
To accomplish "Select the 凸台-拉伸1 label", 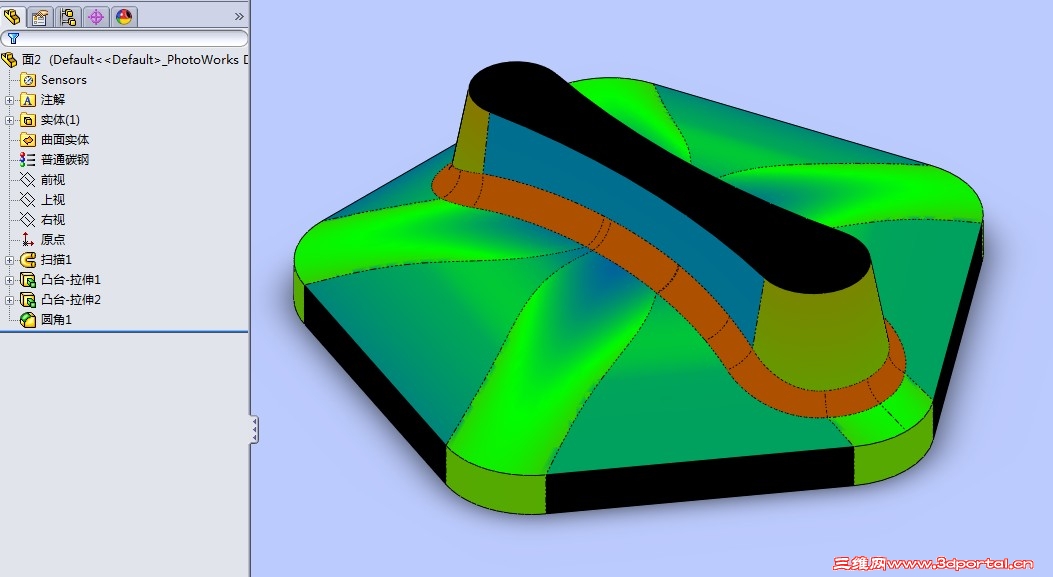I will 71,279.
